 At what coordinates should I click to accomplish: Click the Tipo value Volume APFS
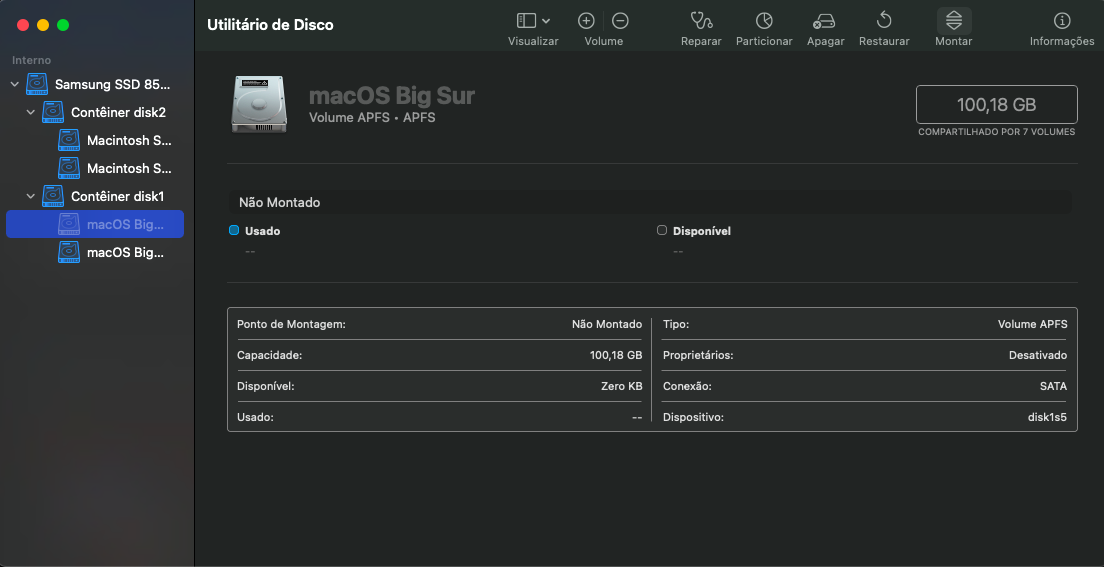pyautogui.click(x=1032, y=325)
